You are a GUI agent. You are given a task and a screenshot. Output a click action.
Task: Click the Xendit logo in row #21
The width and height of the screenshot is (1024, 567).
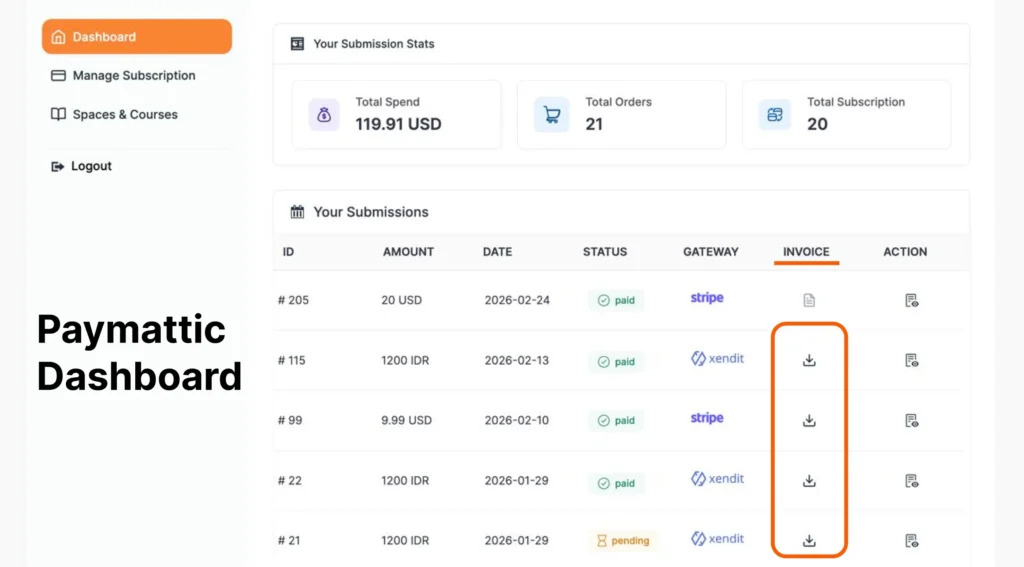[717, 539]
